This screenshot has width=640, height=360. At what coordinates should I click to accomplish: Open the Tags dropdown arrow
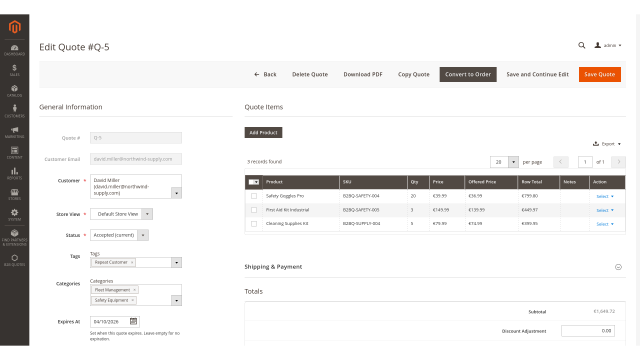176,262
